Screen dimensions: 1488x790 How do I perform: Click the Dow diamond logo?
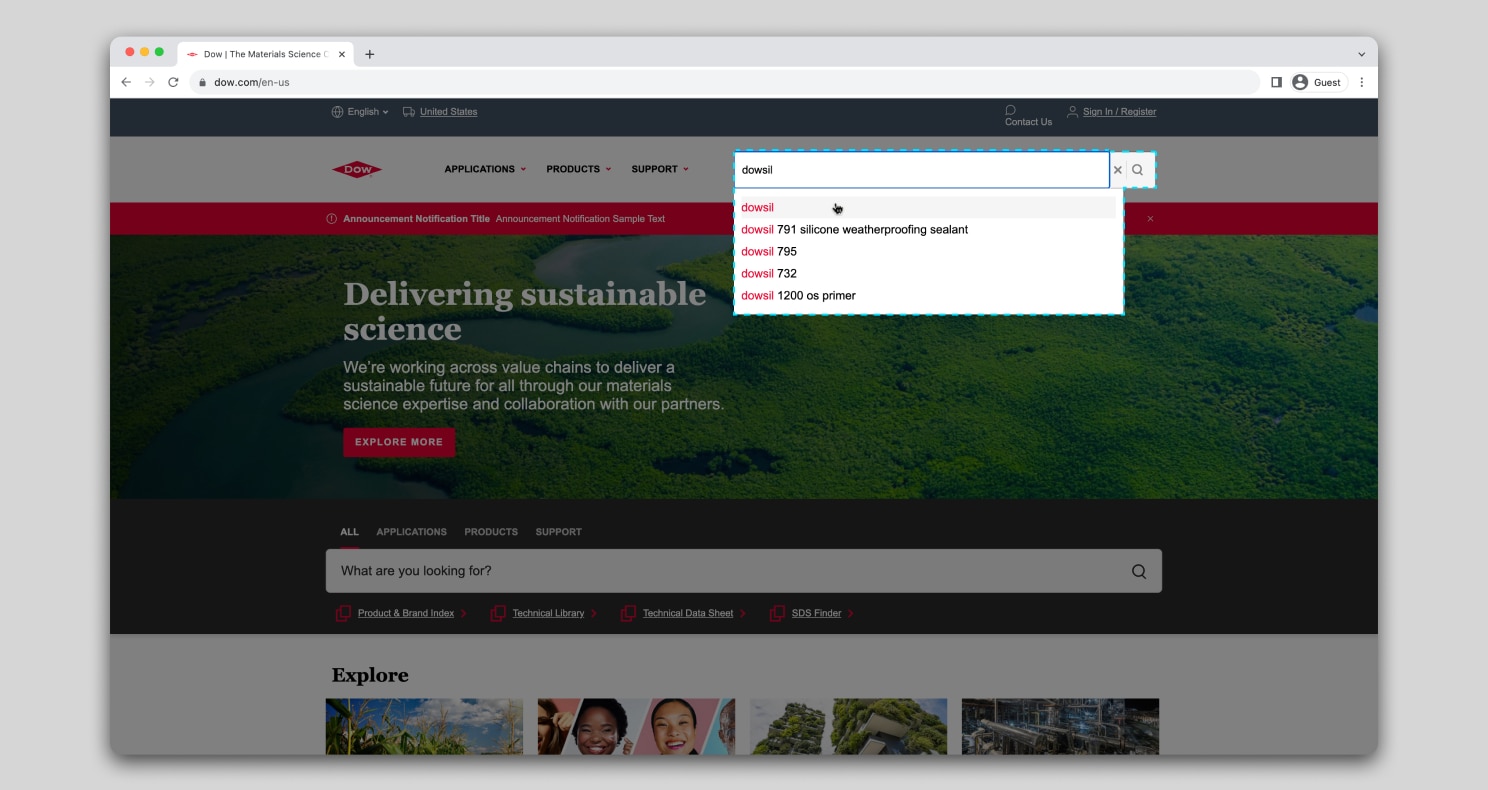tap(356, 169)
